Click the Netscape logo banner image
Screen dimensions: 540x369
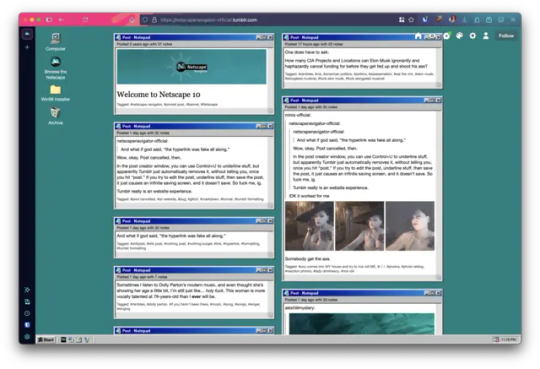191,66
